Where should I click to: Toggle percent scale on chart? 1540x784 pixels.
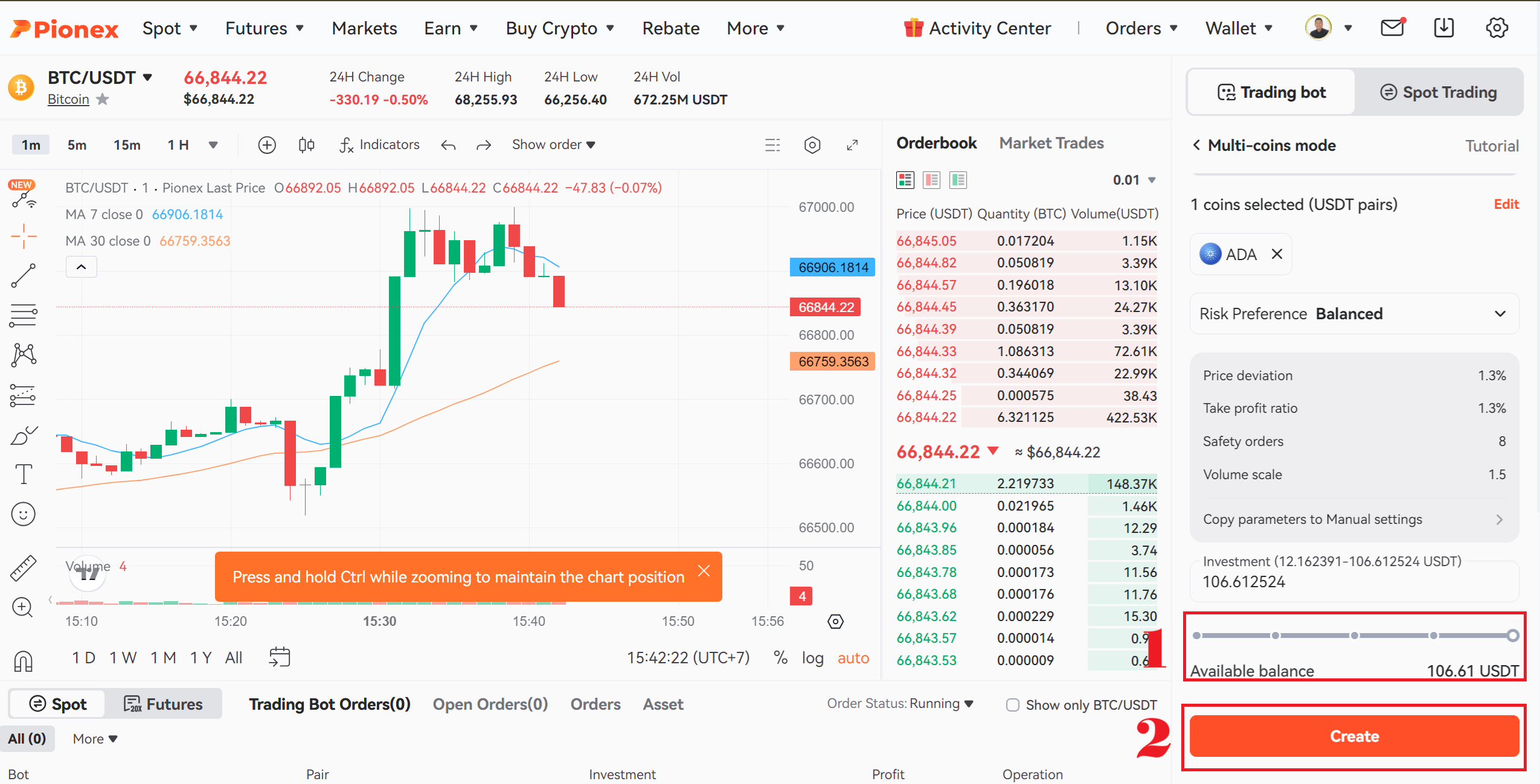(x=780, y=658)
